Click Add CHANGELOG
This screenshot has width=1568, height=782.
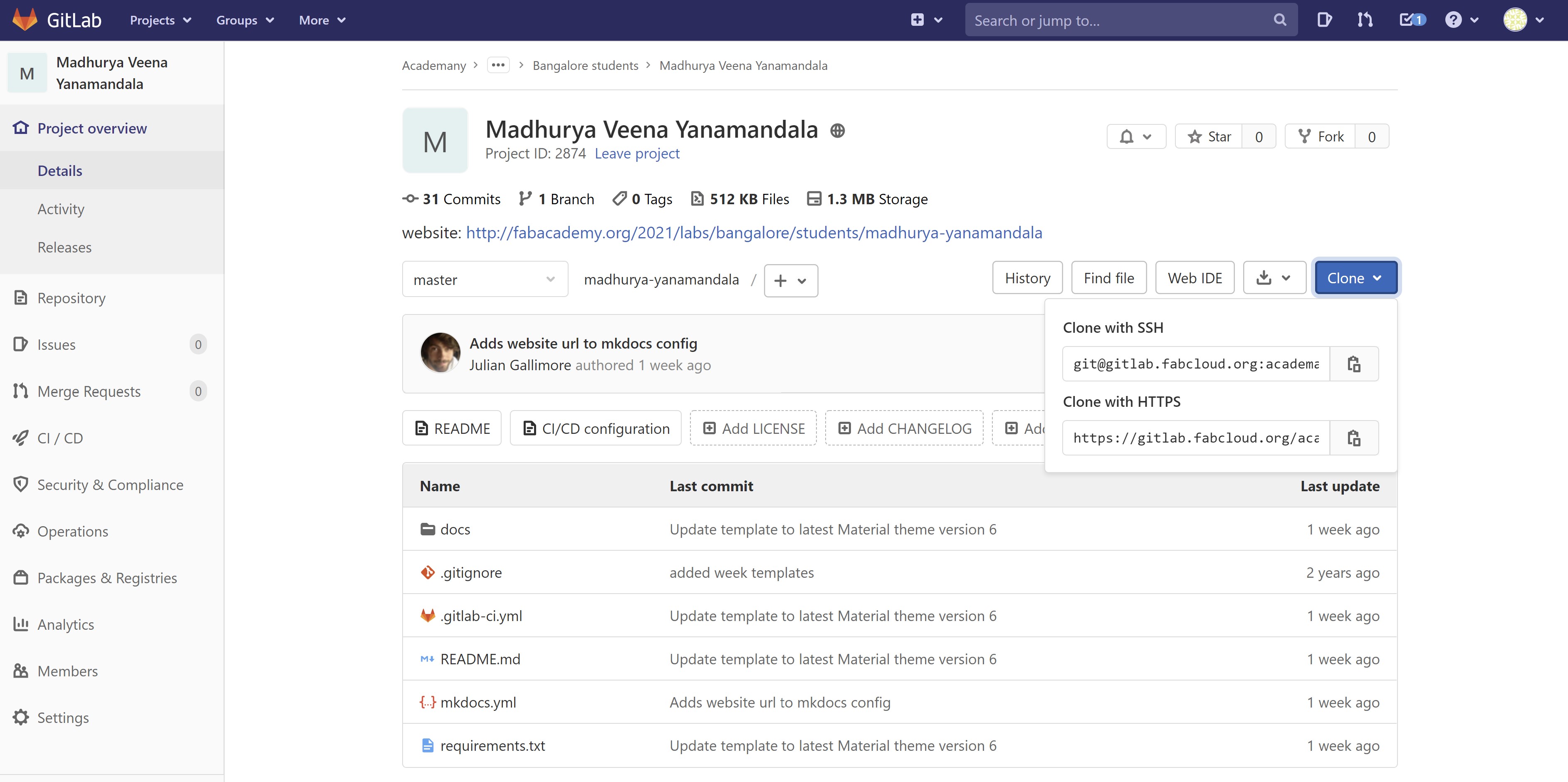904,428
